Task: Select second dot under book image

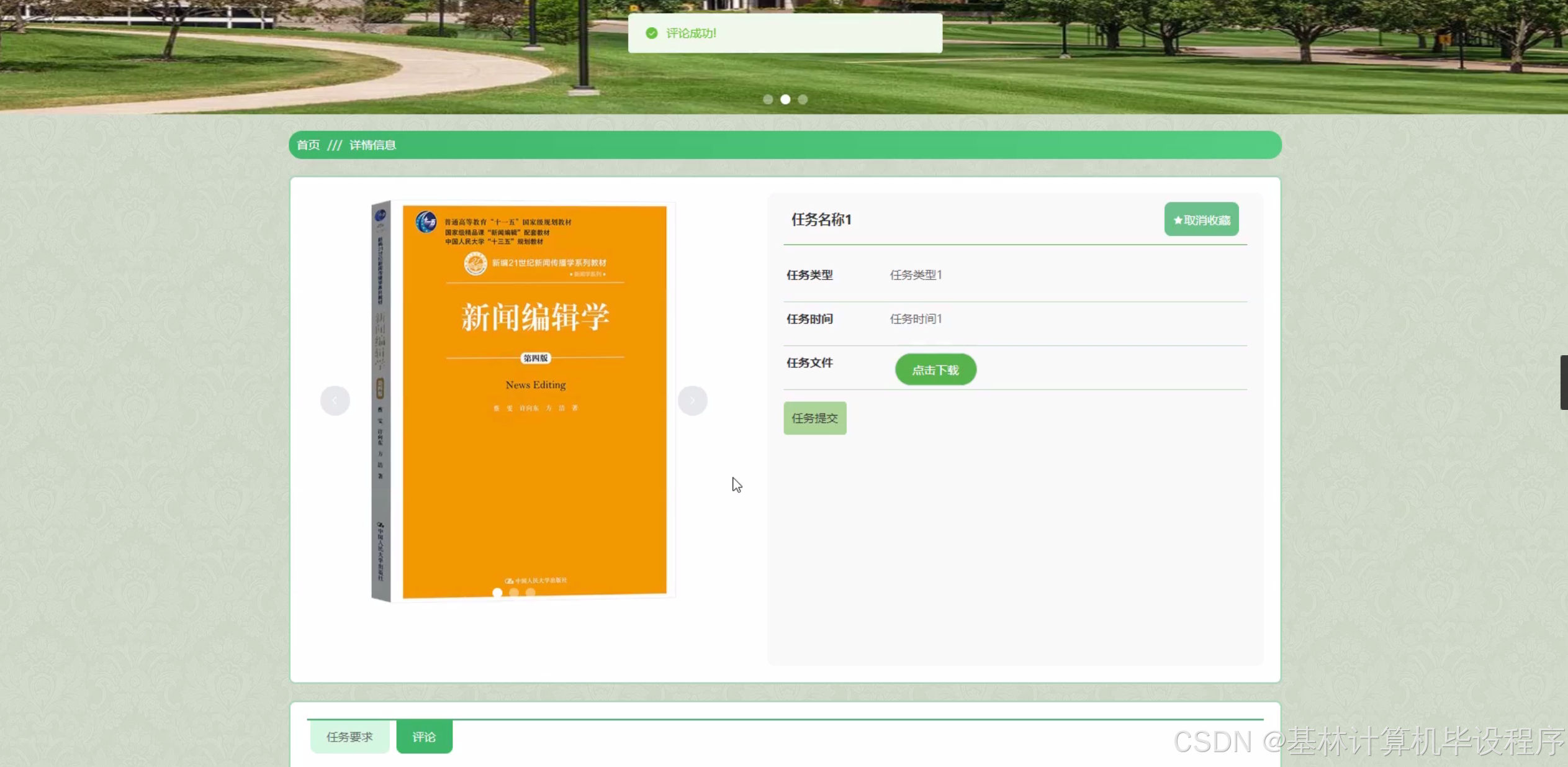Action: pos(514,592)
